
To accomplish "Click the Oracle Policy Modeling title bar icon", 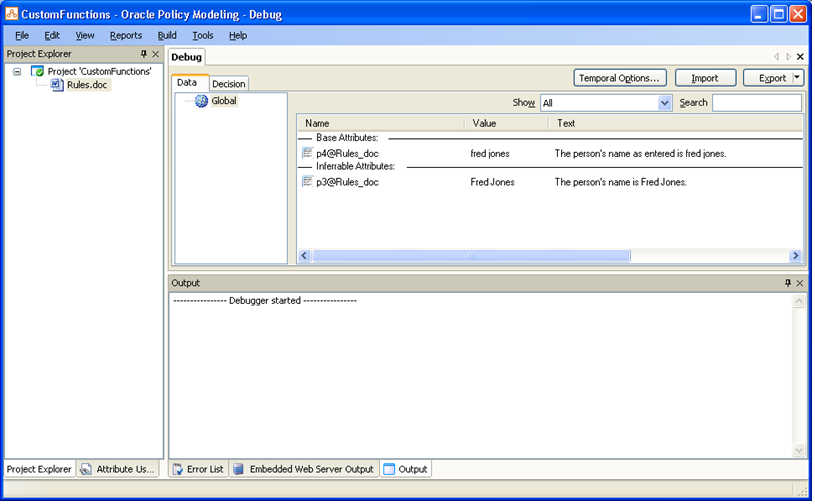I will tap(11, 14).
